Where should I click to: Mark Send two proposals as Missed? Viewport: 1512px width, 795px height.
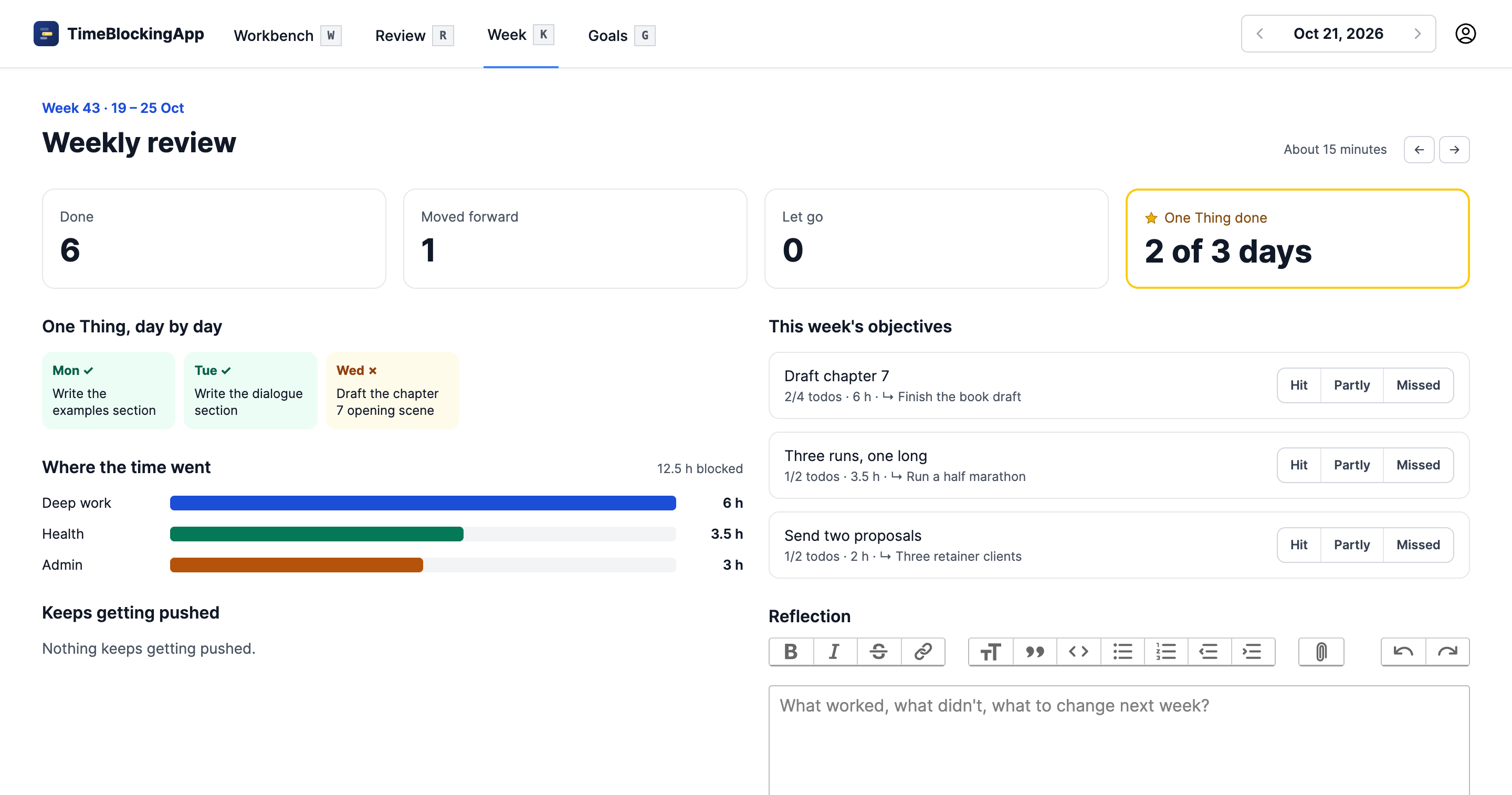click(x=1418, y=545)
